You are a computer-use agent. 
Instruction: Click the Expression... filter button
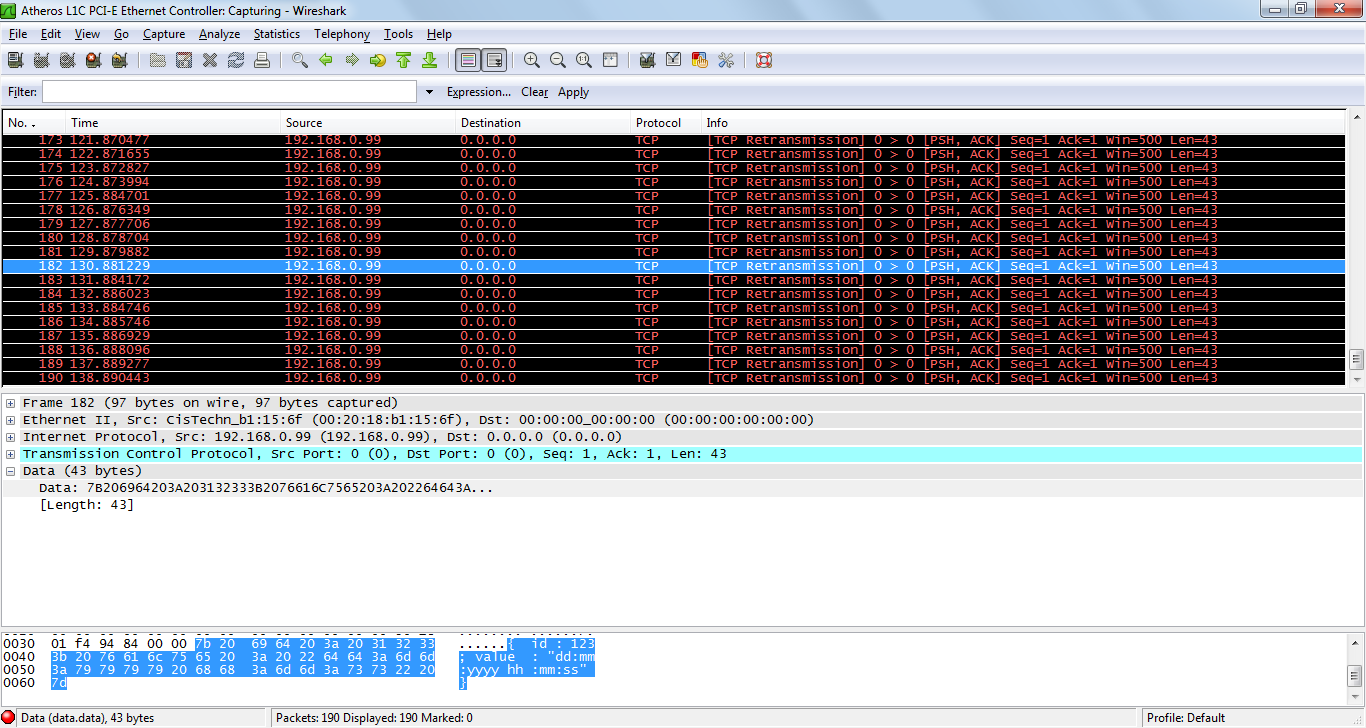[479, 92]
